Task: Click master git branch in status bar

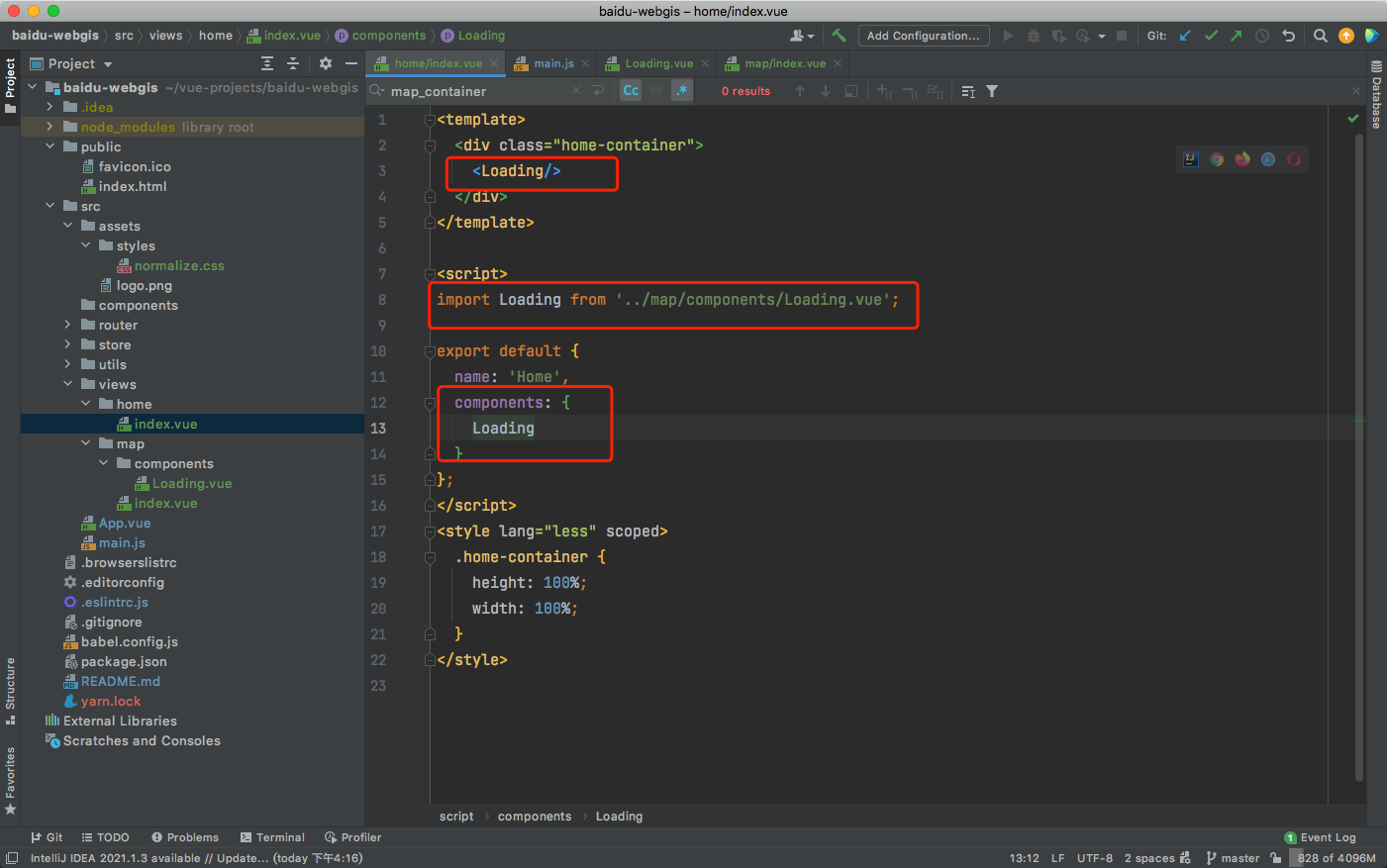Action: pyautogui.click(x=1233, y=858)
